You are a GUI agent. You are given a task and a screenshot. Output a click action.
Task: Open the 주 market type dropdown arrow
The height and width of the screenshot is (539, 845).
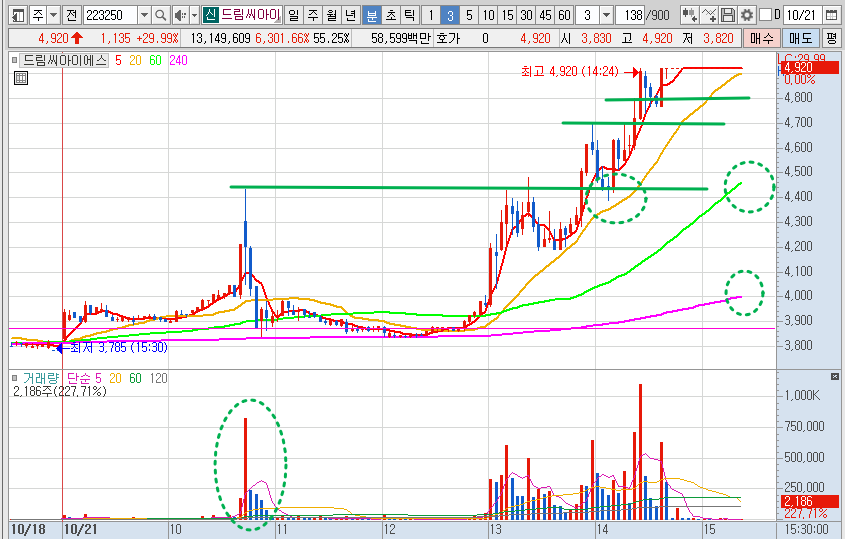pos(53,15)
